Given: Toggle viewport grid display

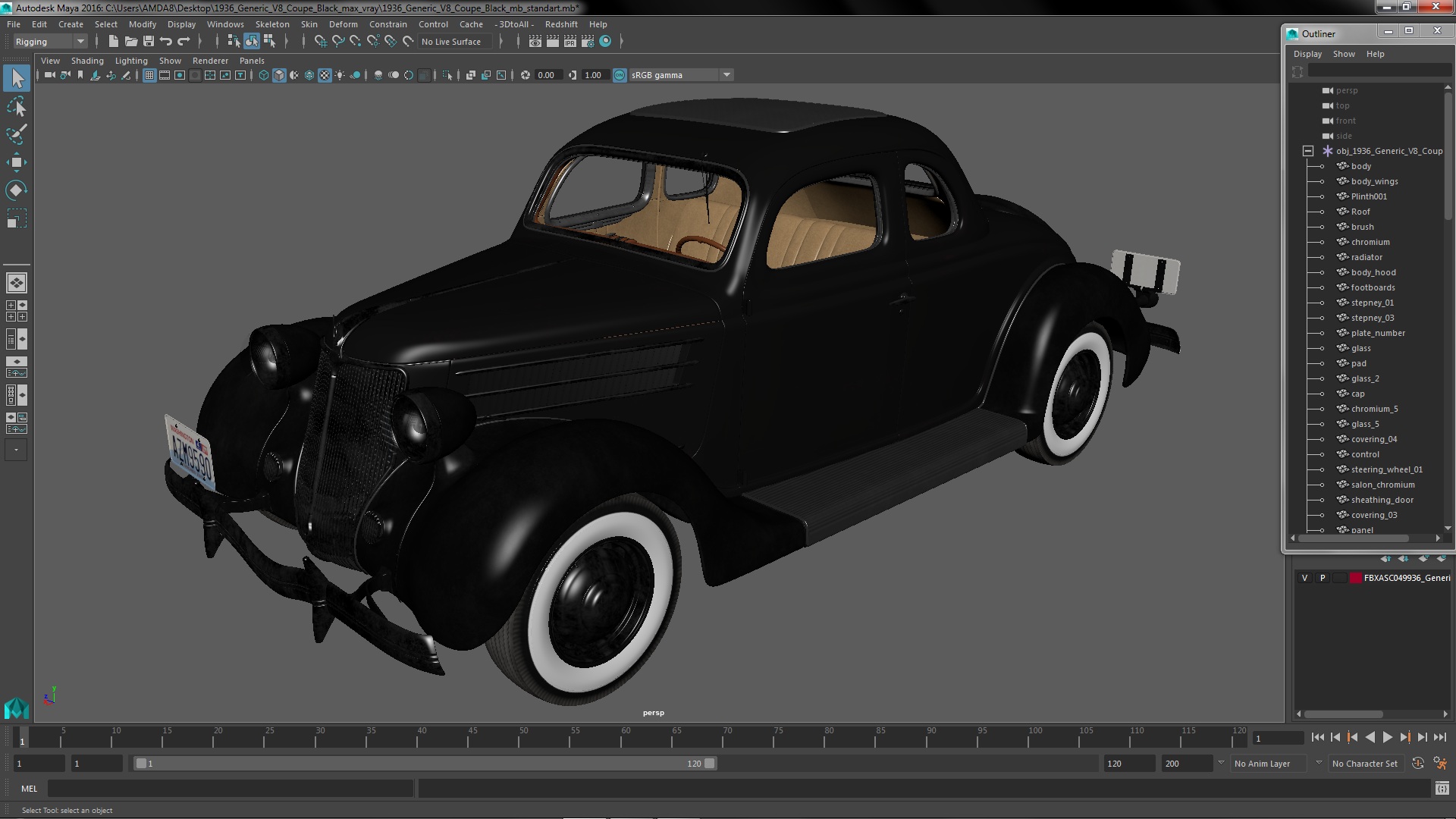Looking at the screenshot, I should (x=149, y=75).
